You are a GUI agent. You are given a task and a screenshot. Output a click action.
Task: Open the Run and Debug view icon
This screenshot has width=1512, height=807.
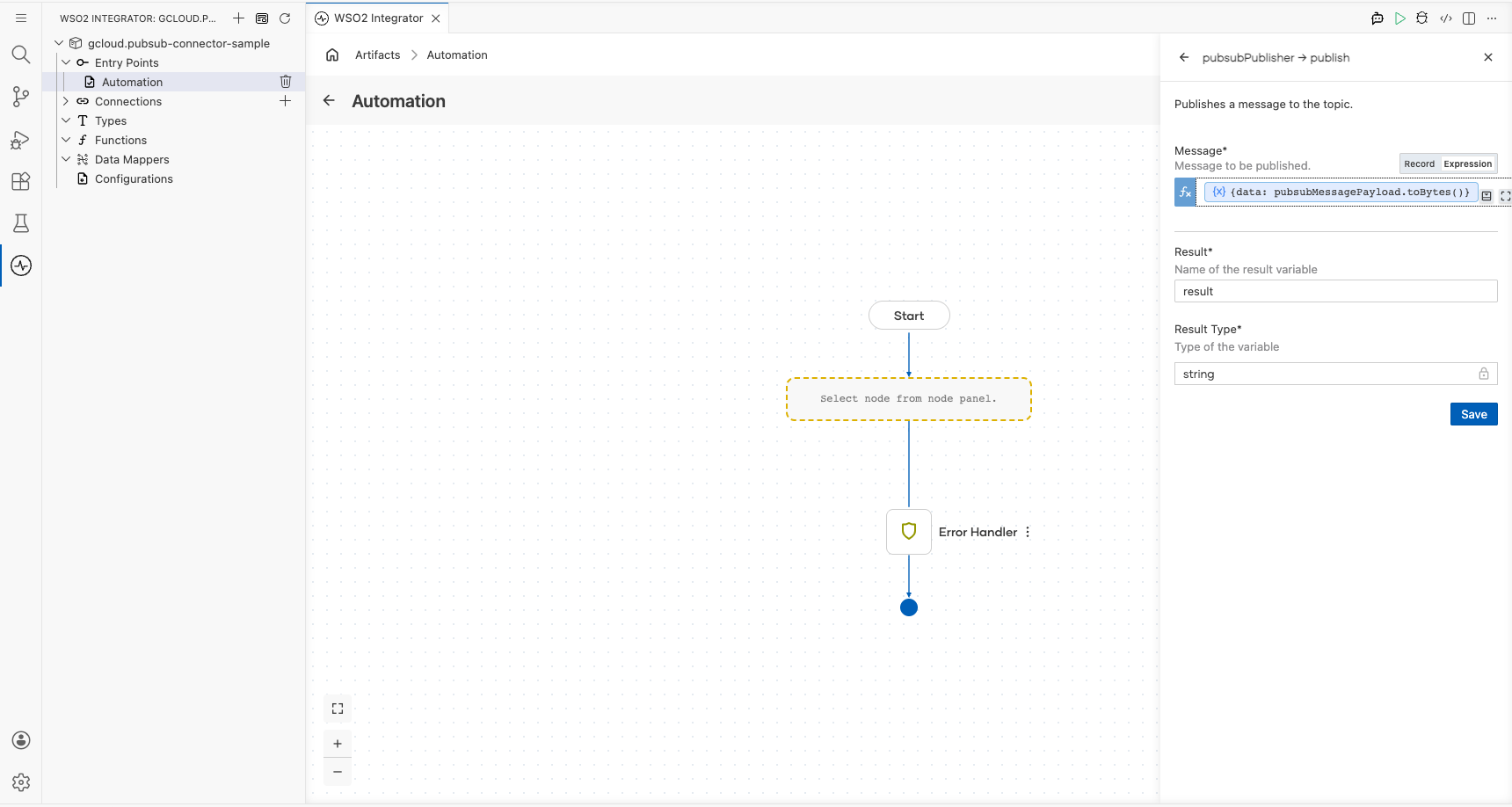click(21, 139)
